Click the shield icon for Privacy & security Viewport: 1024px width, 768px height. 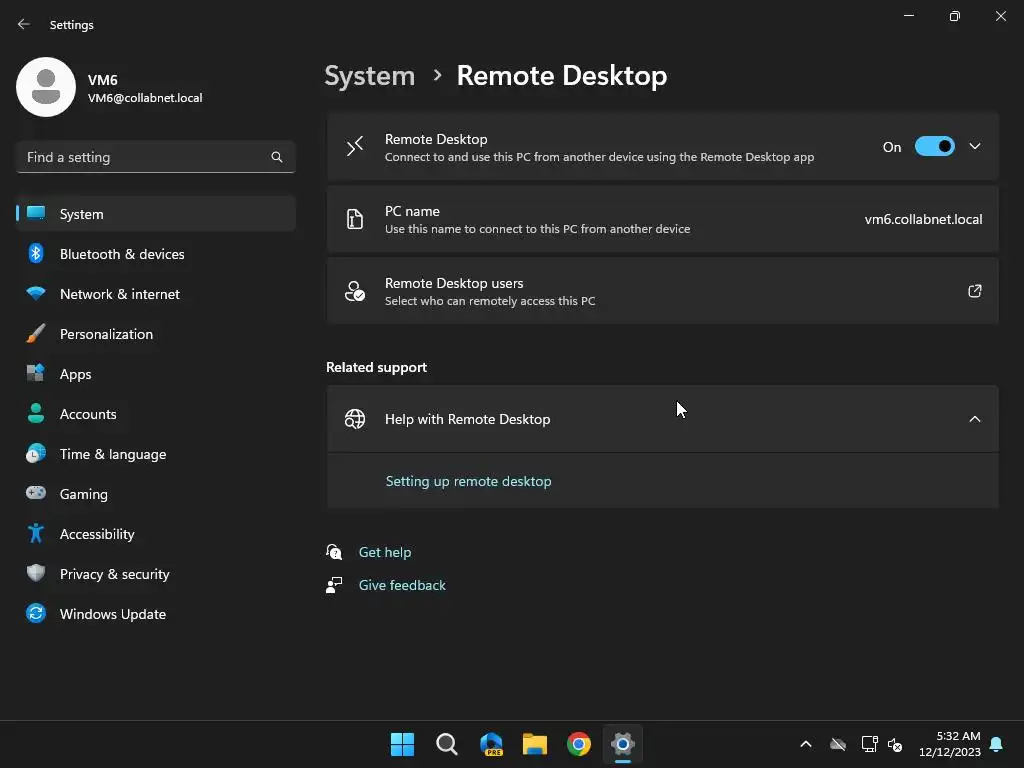point(36,573)
